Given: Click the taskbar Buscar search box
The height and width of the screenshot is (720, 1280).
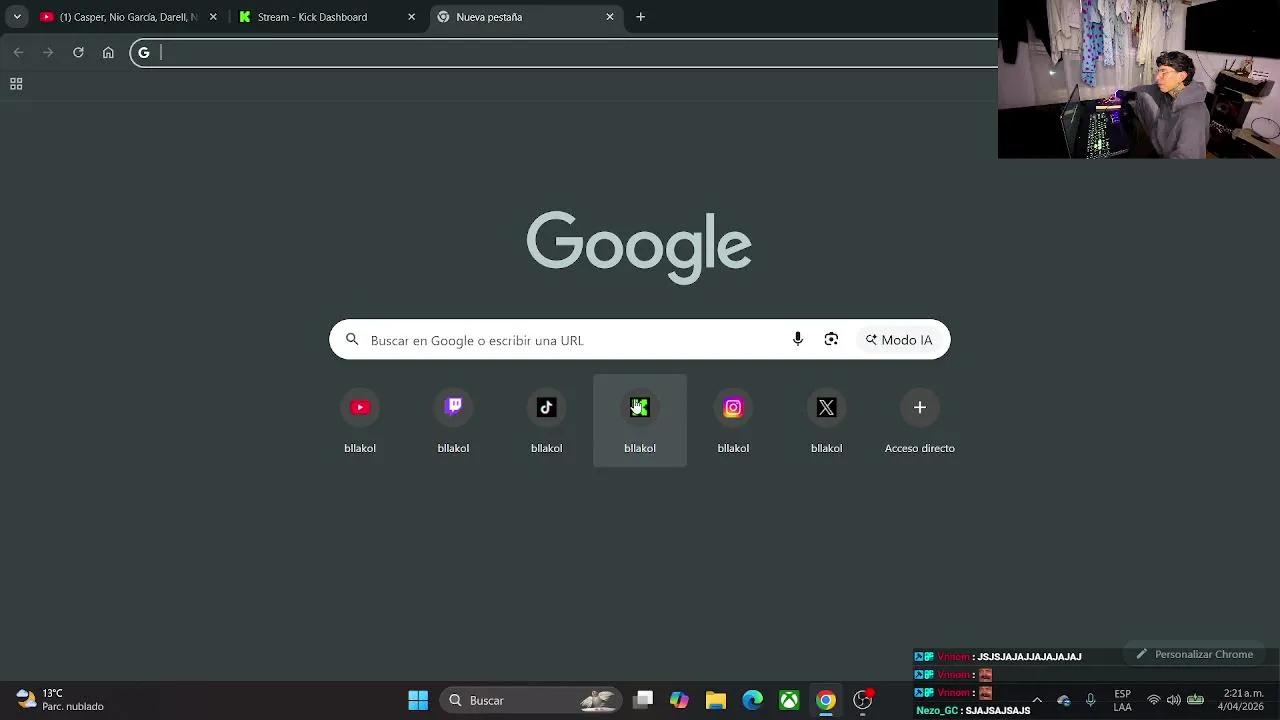Looking at the screenshot, I should (530, 700).
